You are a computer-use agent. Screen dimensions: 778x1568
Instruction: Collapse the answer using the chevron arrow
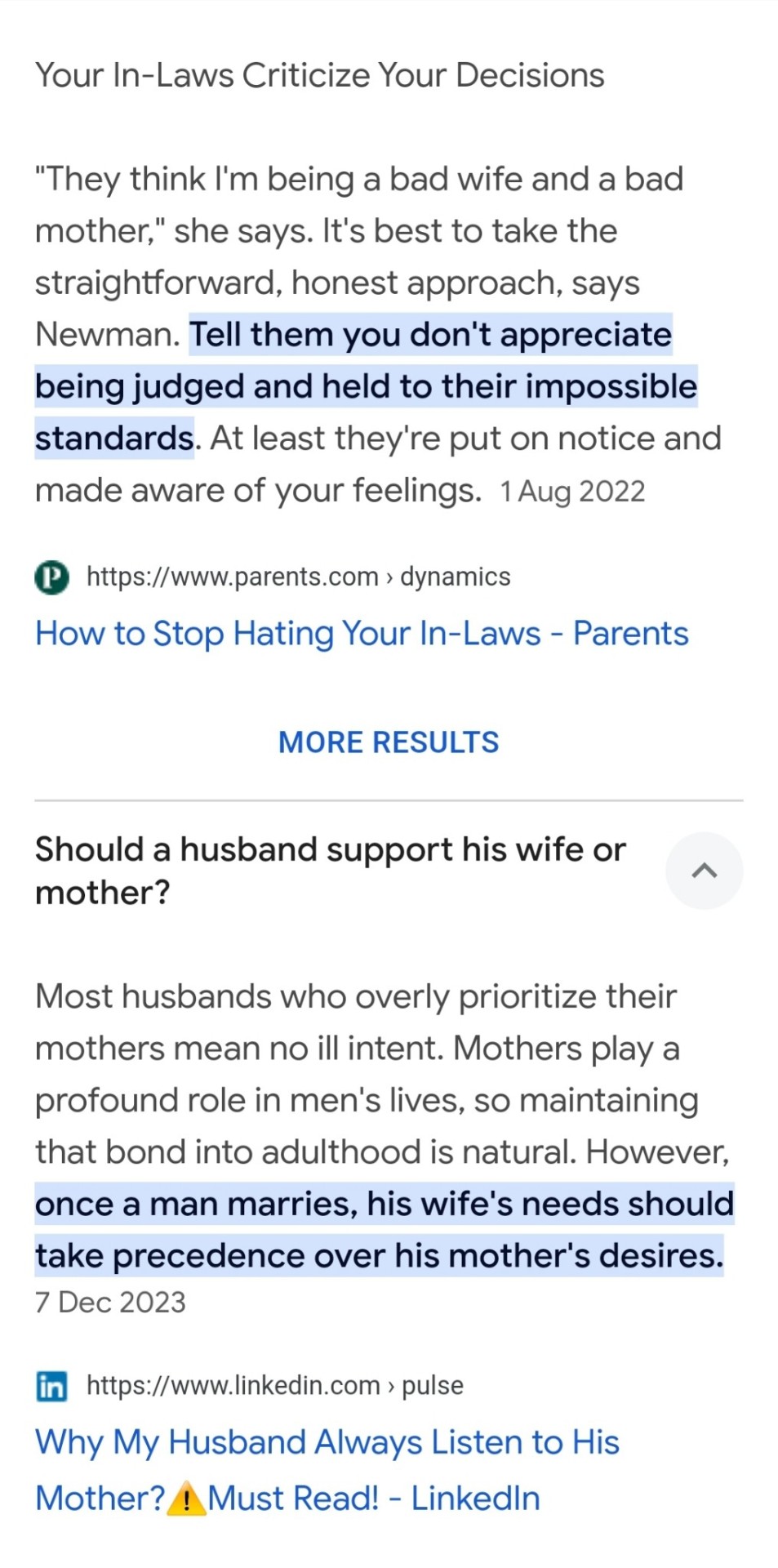[704, 871]
